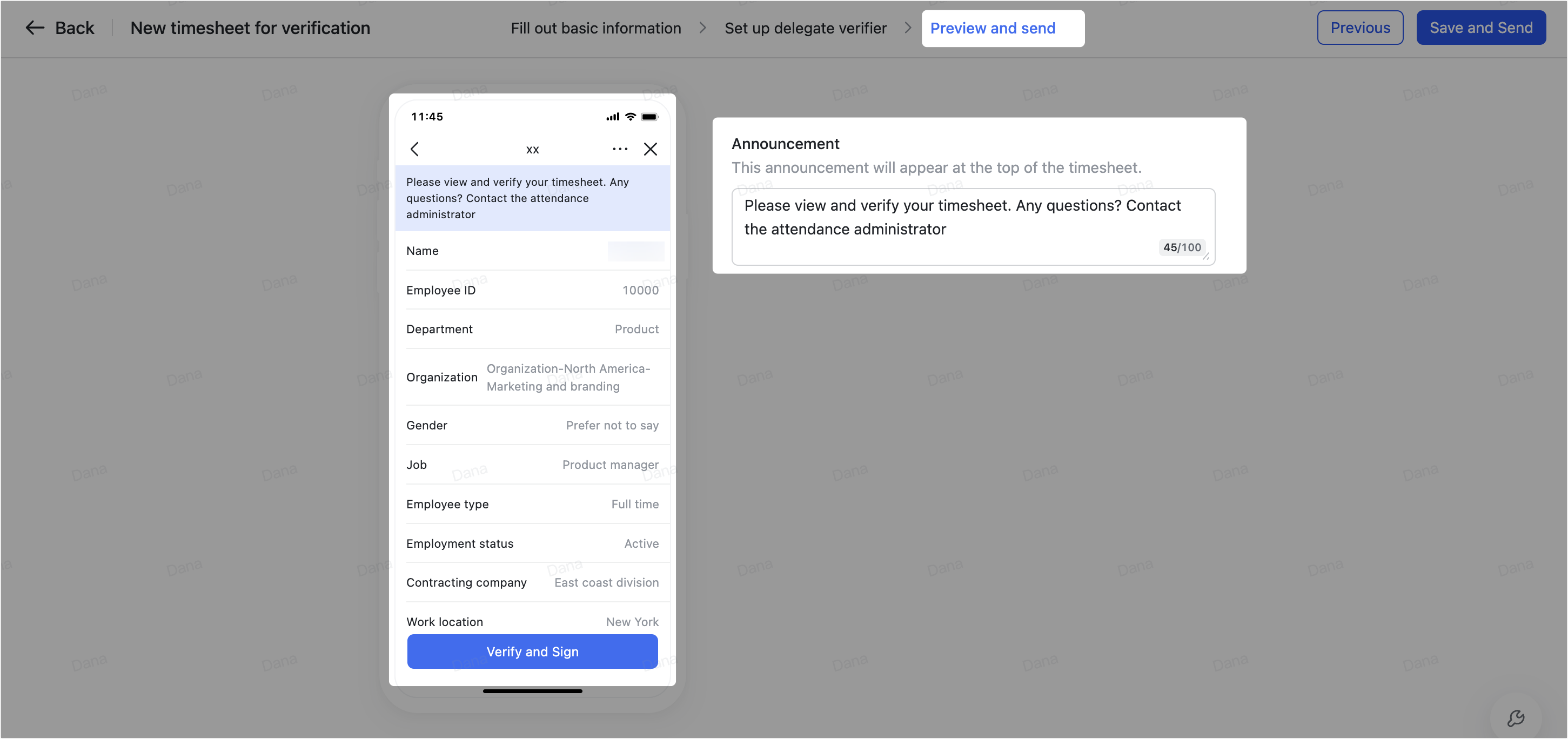Click the chevron after delegate verifier step
Screen dimensions: 1568x739
908,28
